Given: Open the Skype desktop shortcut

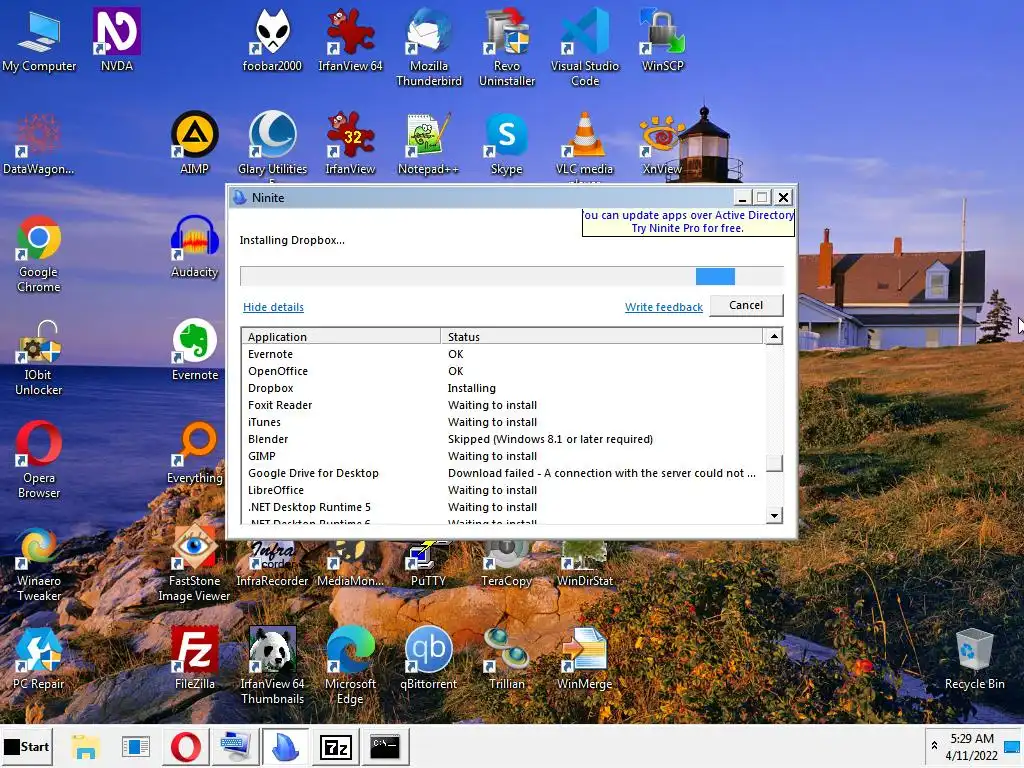Looking at the screenshot, I should [x=507, y=142].
